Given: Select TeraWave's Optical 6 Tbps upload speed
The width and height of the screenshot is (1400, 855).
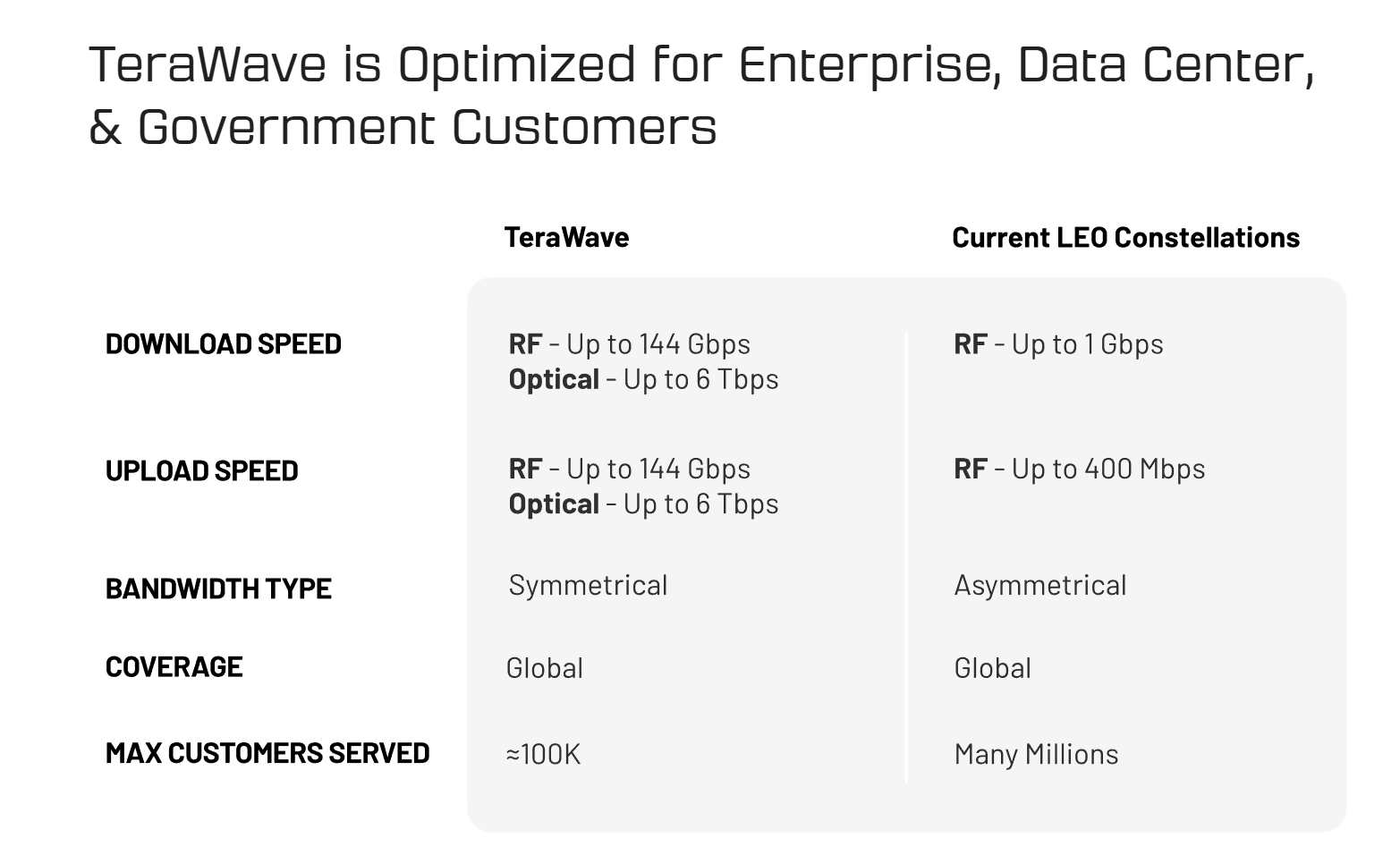Looking at the screenshot, I should pyautogui.click(x=643, y=504).
